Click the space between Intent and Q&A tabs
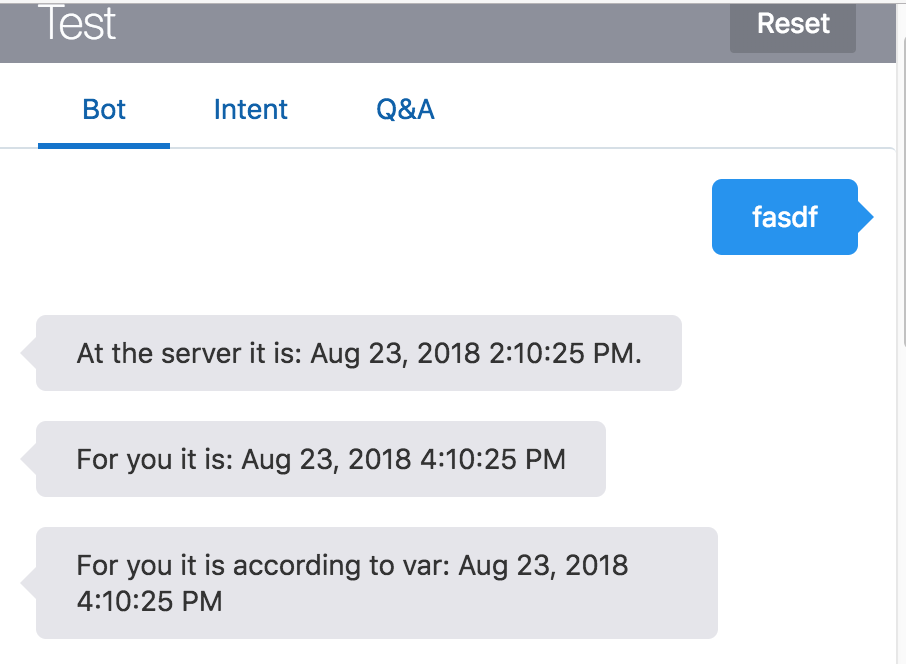The width and height of the screenshot is (906, 664). [x=330, y=109]
